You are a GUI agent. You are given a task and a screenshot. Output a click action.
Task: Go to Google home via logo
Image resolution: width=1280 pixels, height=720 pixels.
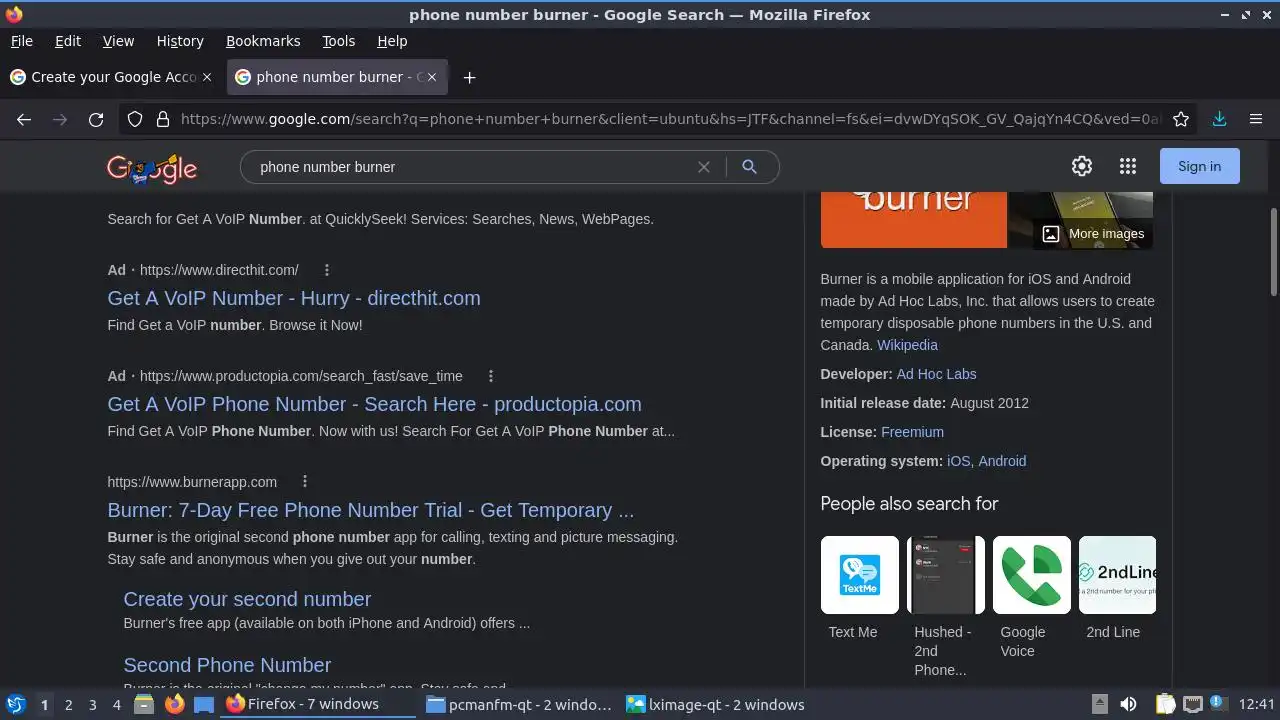pos(152,168)
